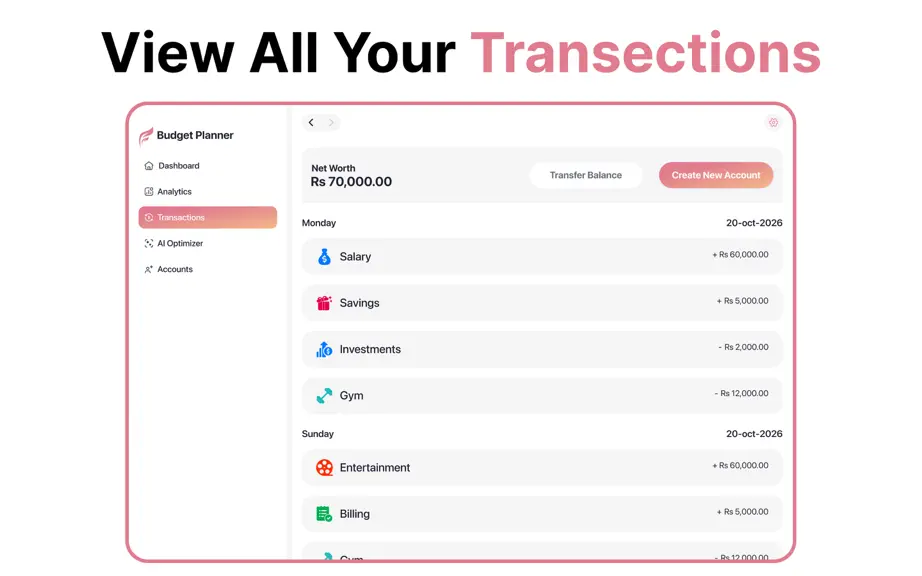Select the Investments transaction entry
Screen dimensions: 922x576
[542, 349]
